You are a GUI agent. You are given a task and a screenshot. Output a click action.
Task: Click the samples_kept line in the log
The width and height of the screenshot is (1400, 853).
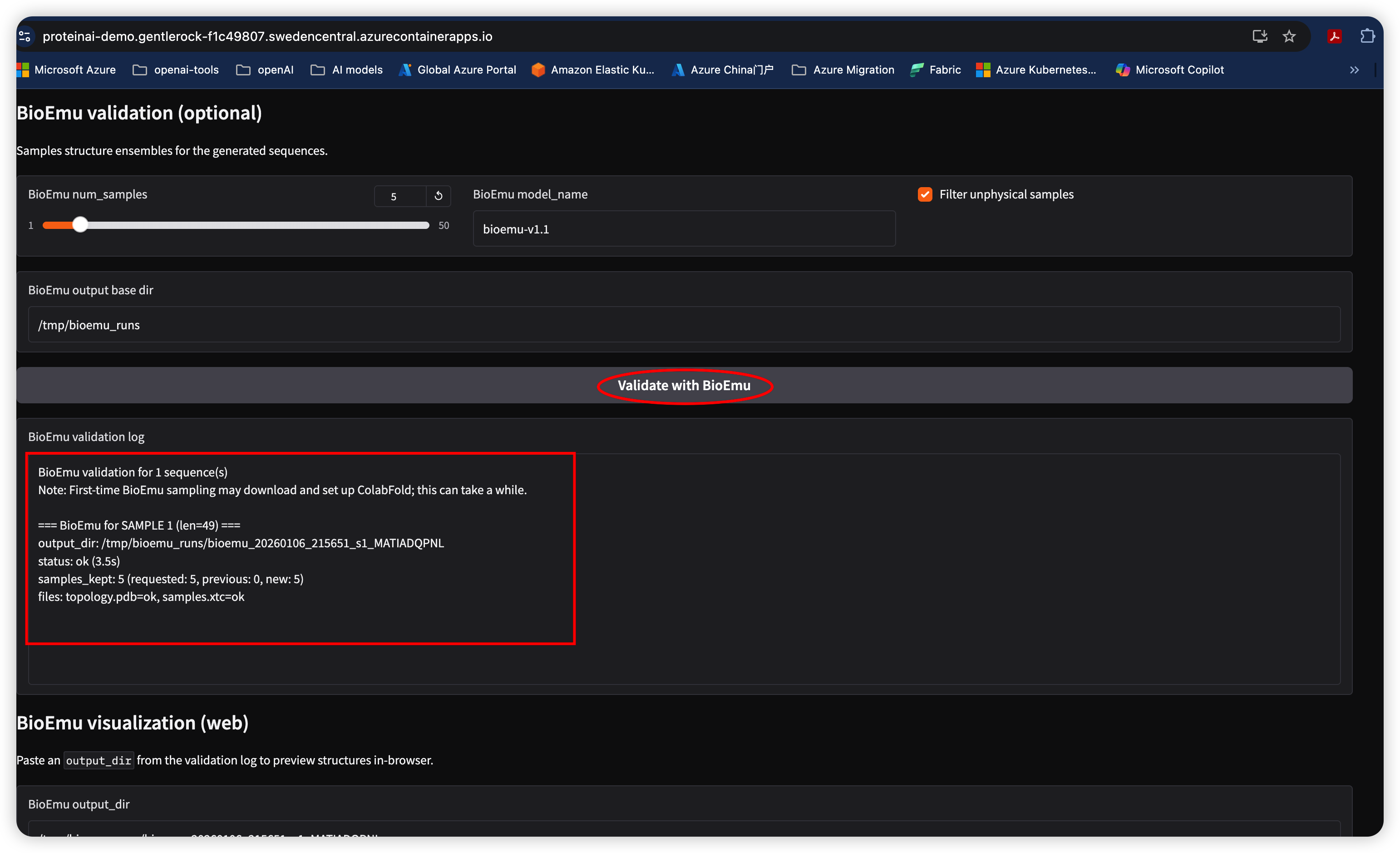coord(170,578)
